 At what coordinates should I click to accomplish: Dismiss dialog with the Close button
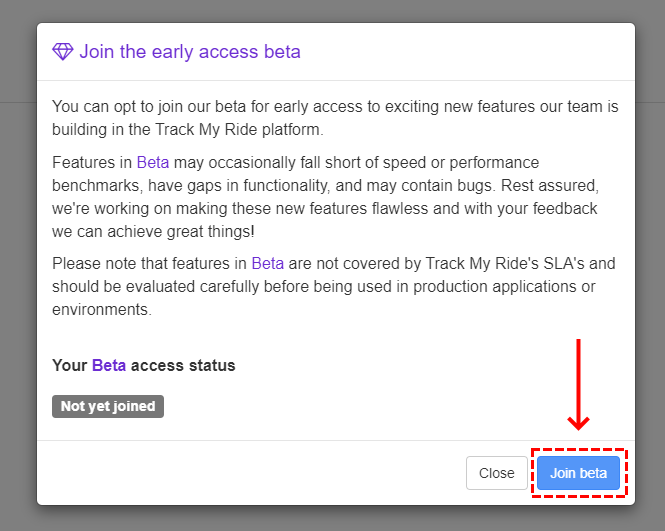click(497, 473)
